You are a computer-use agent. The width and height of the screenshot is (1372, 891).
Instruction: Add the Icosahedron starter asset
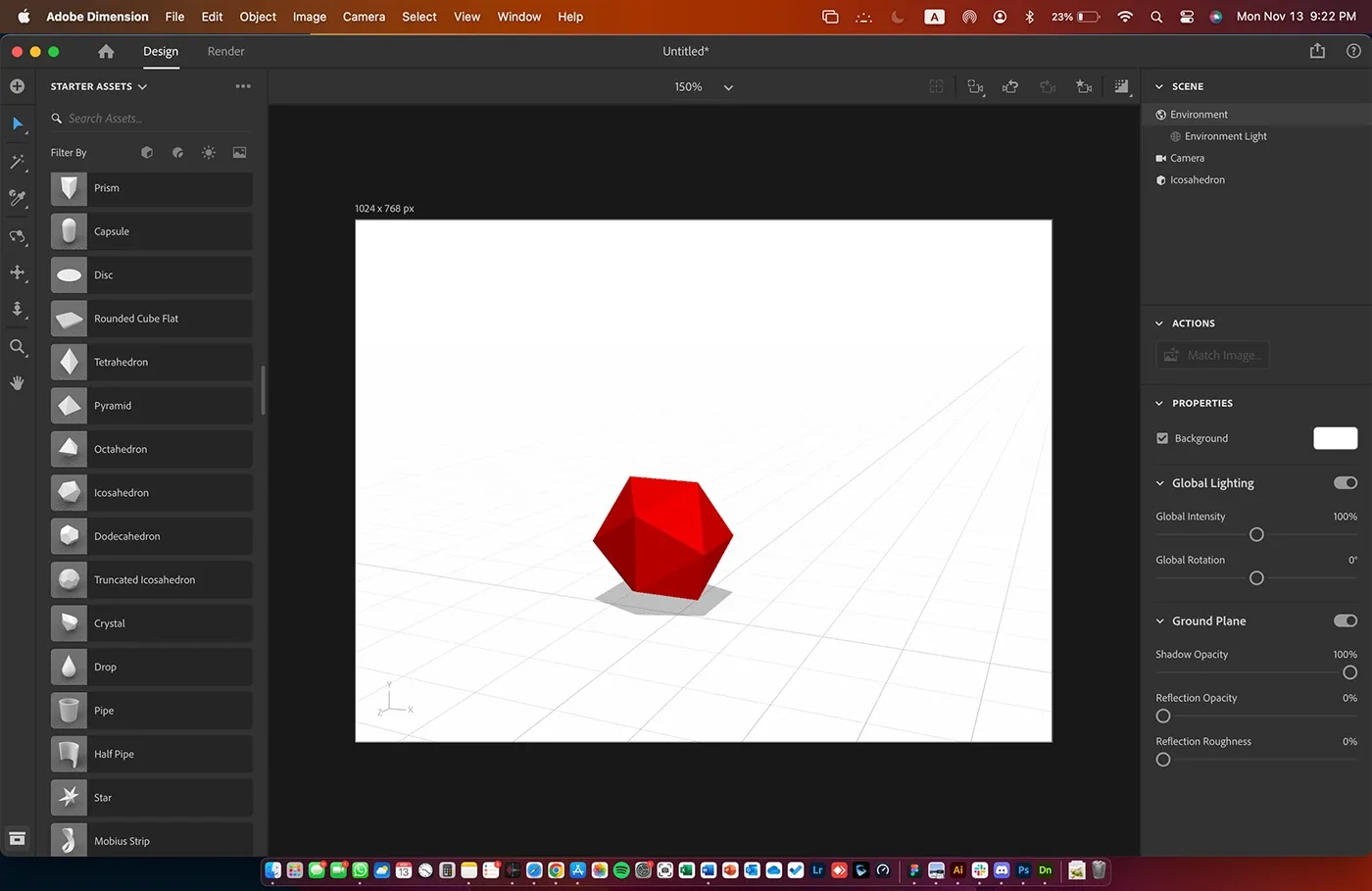(x=152, y=493)
